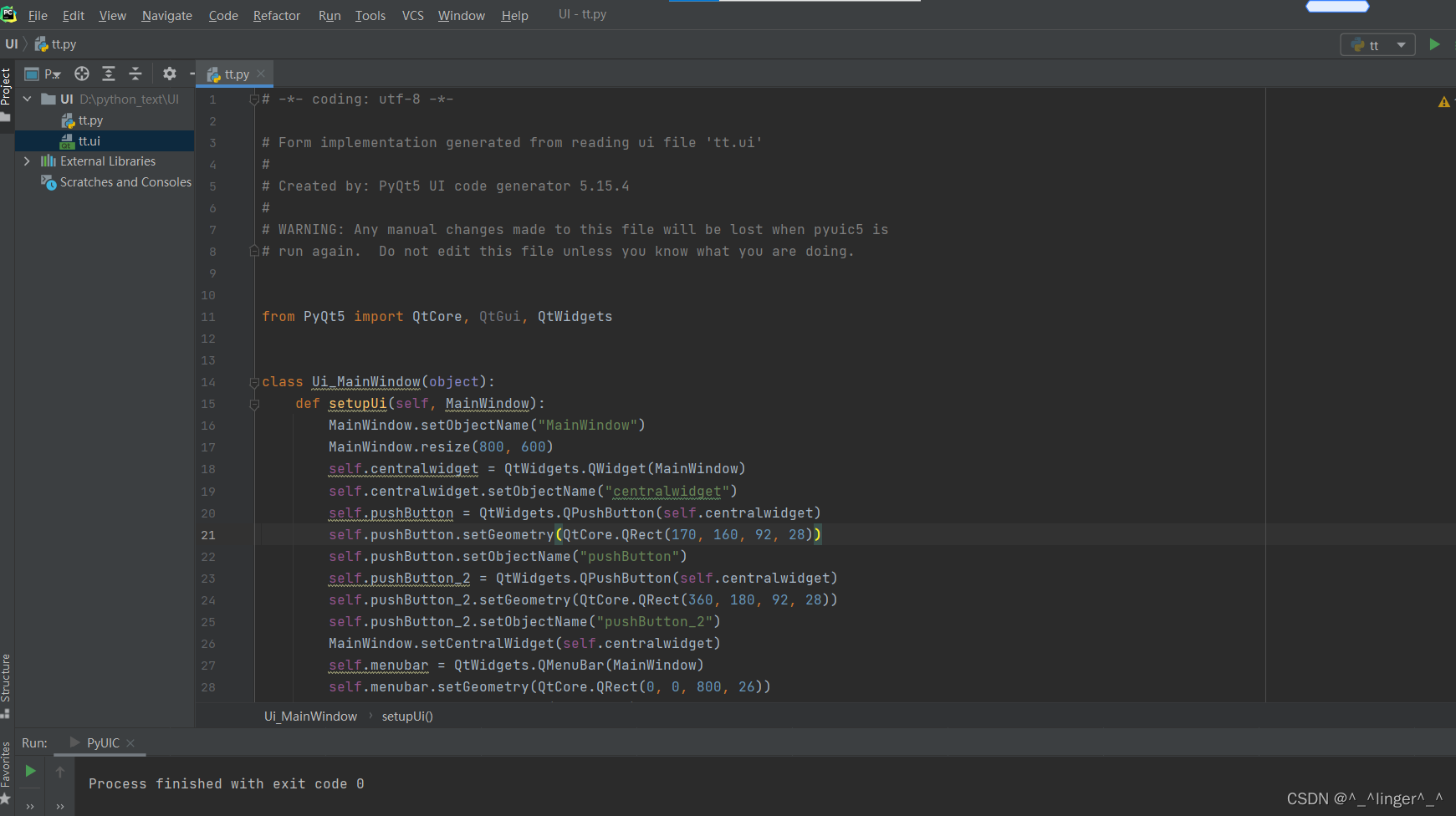Select tt.py in the project tree
This screenshot has height=816, width=1456.
coord(82,120)
